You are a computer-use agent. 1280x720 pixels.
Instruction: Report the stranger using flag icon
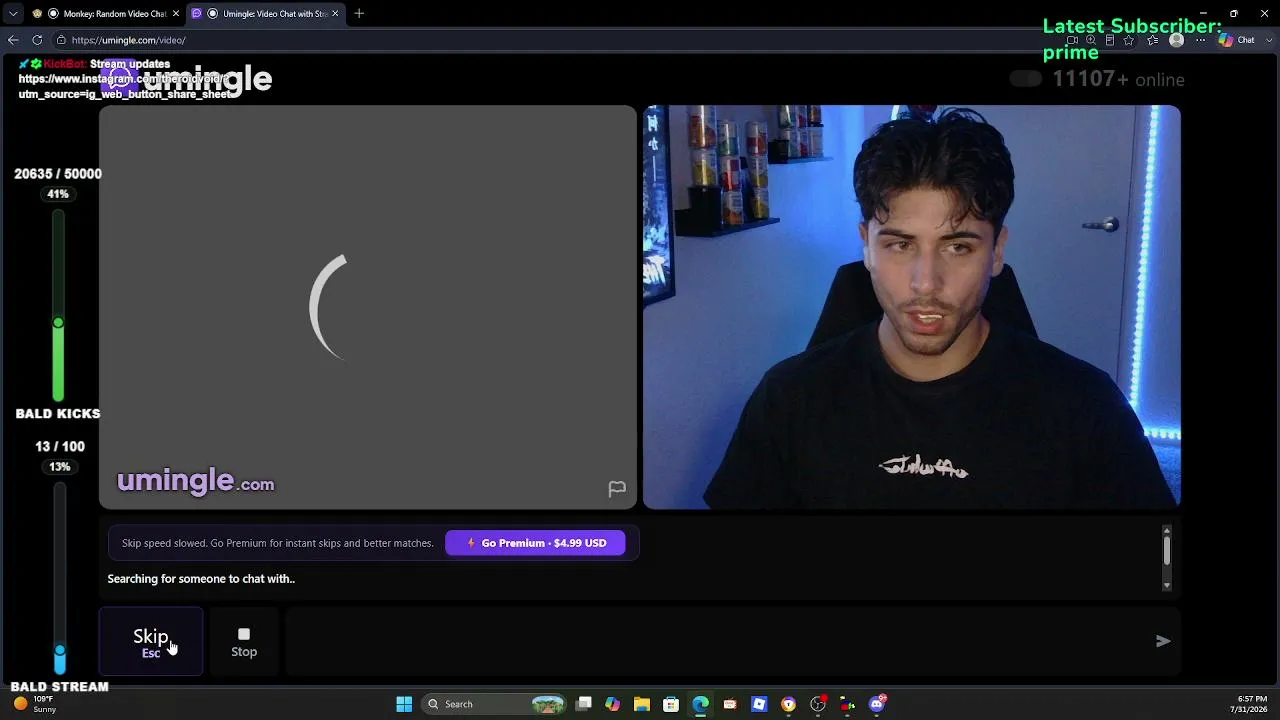pyautogui.click(x=617, y=489)
